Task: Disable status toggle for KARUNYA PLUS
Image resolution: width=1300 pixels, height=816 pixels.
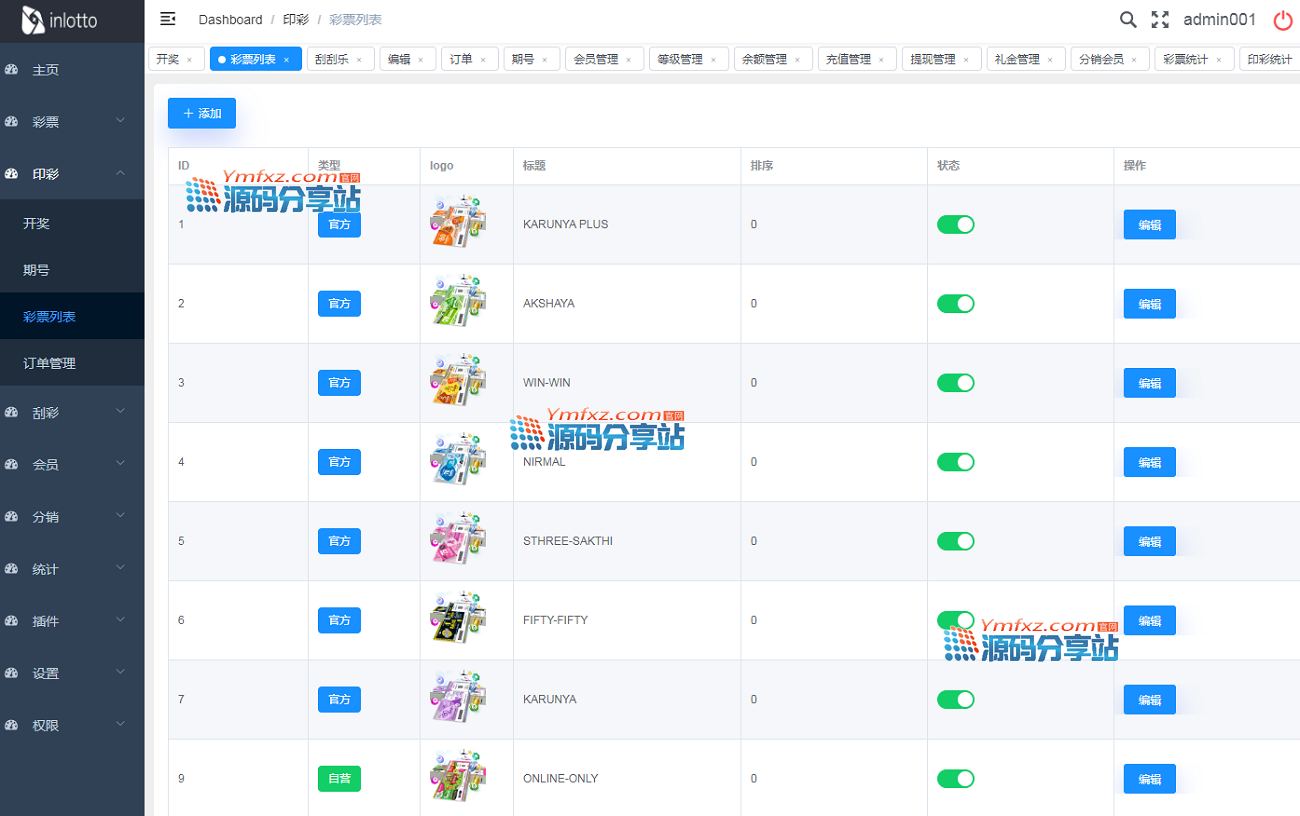Action: (x=955, y=224)
